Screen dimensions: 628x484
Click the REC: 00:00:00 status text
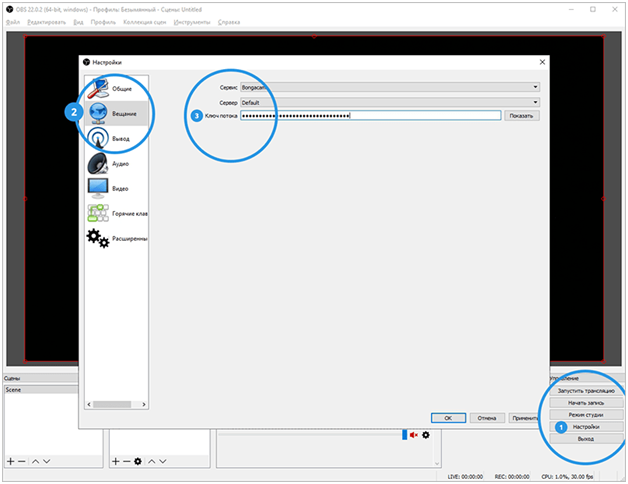pos(512,476)
